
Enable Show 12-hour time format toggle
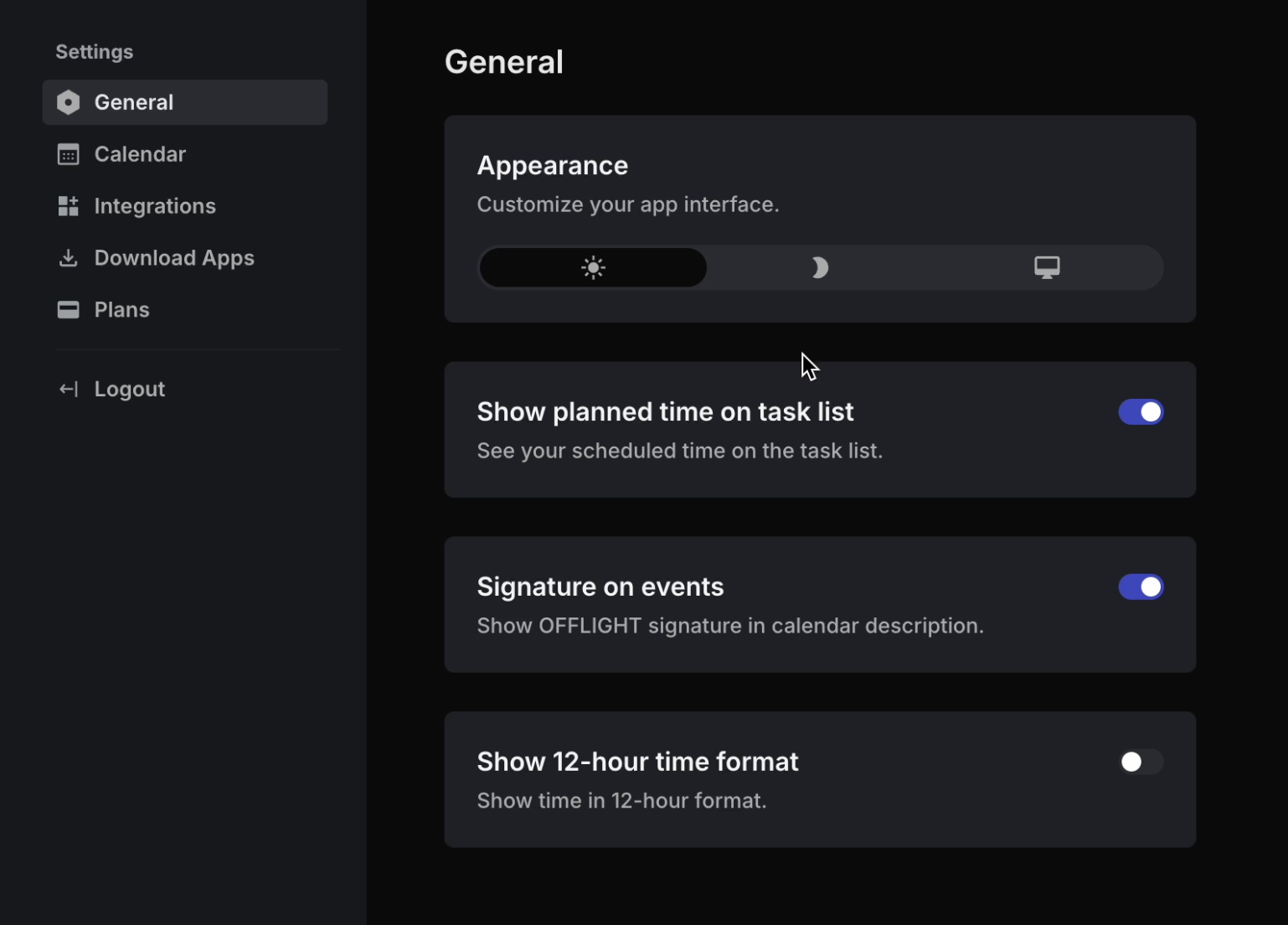coord(1141,762)
